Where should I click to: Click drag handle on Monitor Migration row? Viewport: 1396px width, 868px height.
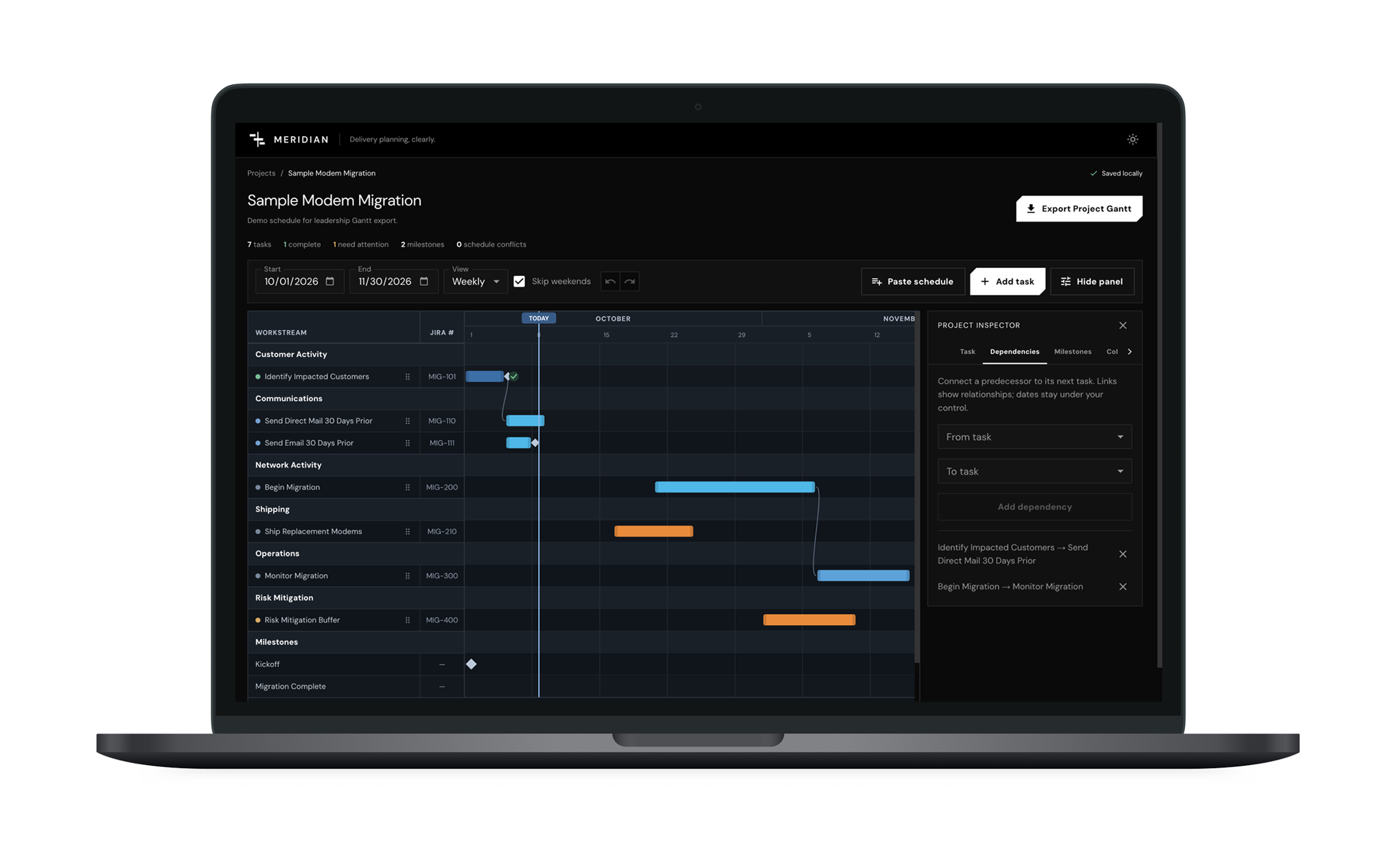click(407, 576)
